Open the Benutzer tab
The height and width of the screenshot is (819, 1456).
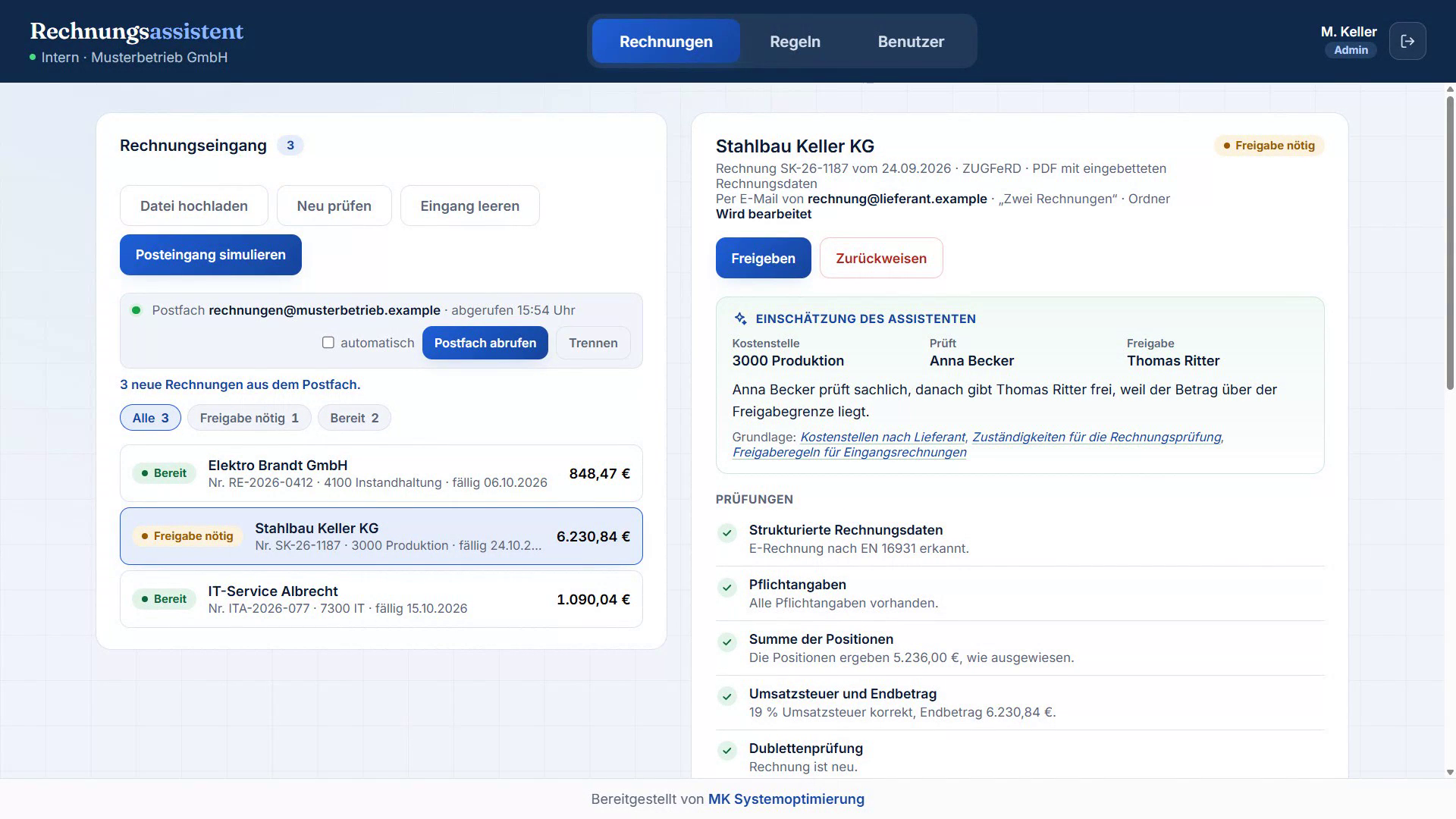911,41
